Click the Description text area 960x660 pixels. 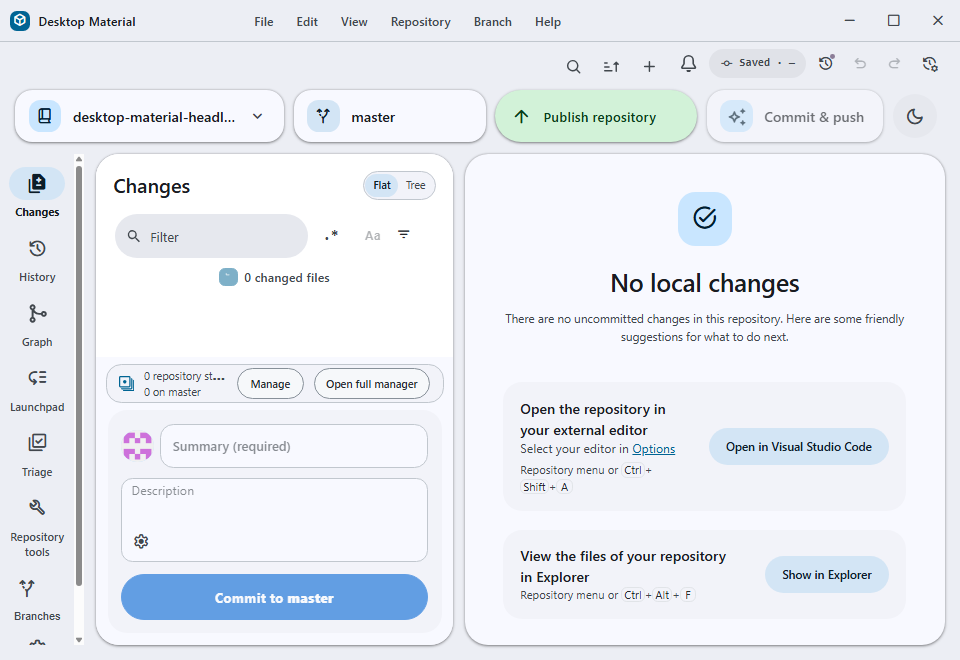274,520
